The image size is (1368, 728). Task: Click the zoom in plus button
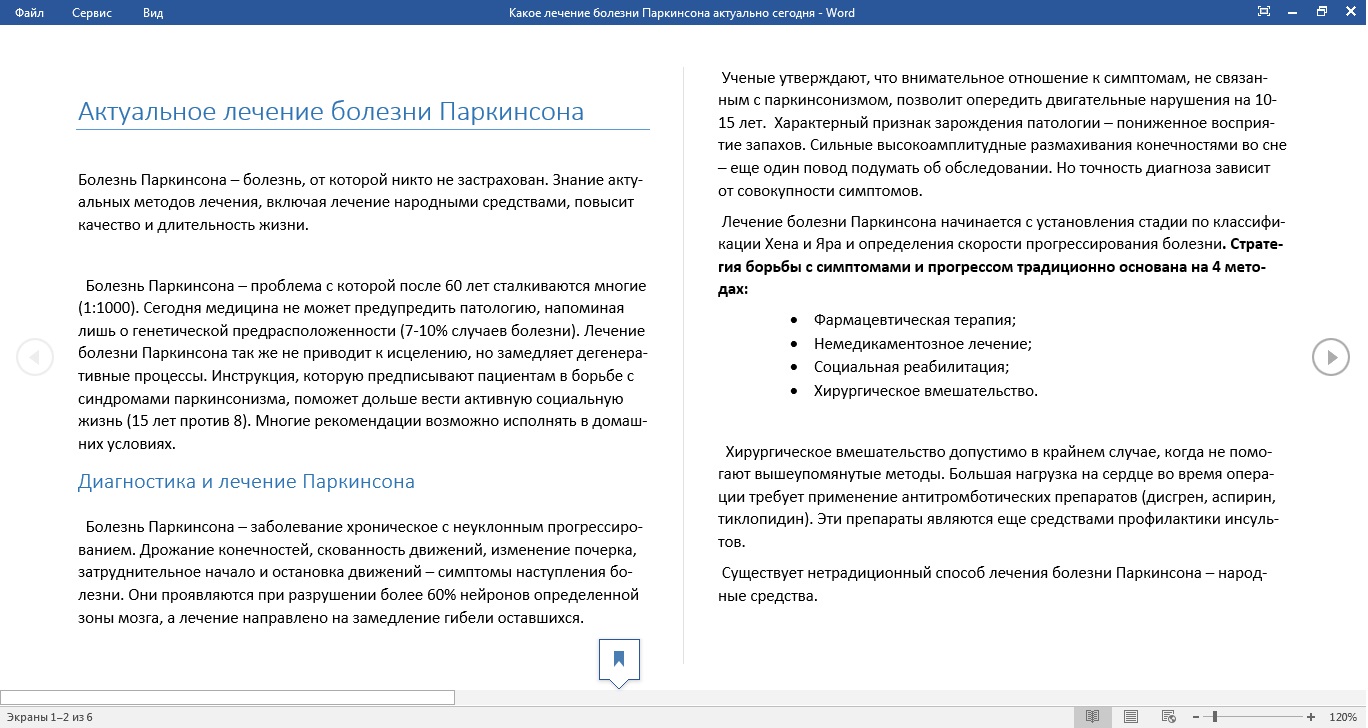click(x=1311, y=717)
